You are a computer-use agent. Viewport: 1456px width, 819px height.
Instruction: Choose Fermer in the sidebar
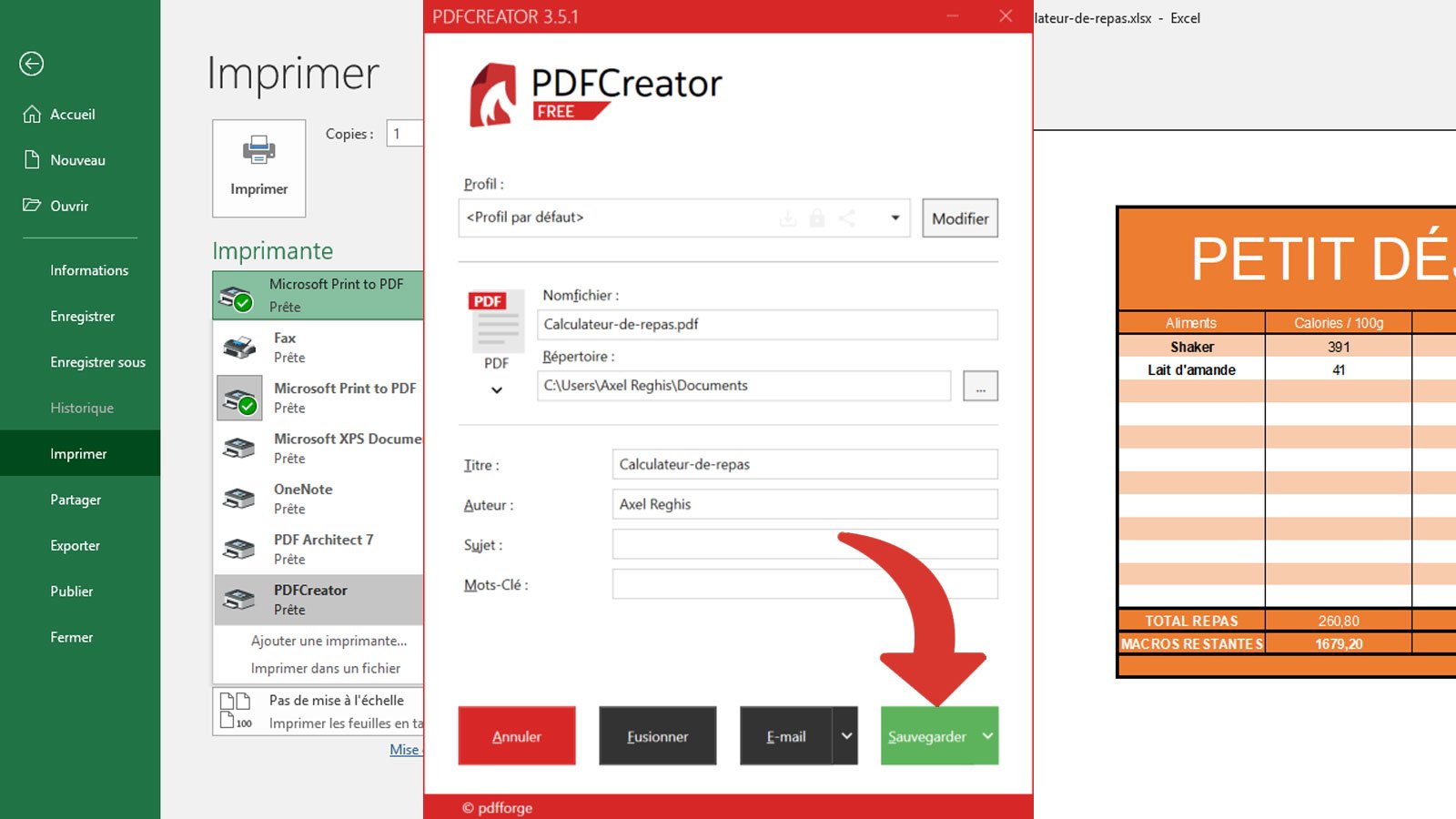(x=72, y=637)
